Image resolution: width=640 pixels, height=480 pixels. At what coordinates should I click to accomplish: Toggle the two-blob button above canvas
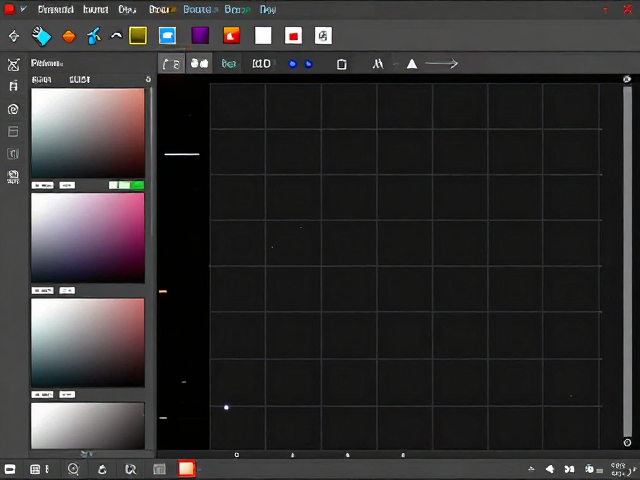click(200, 63)
